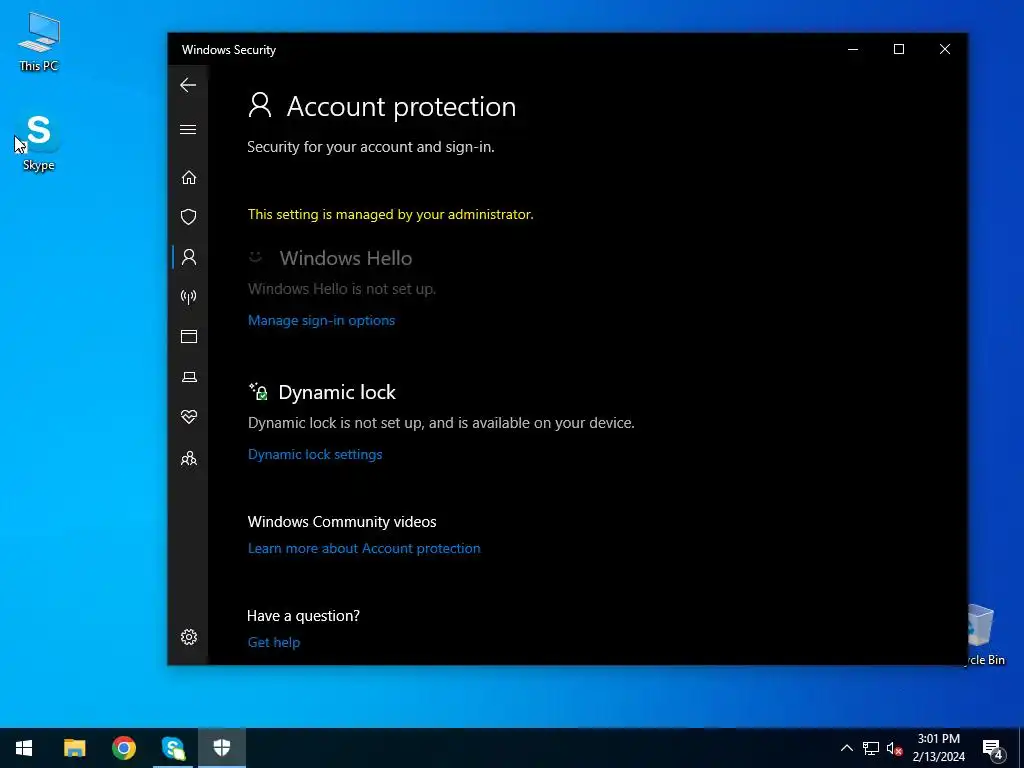Open Settings gear in Windows Security sidebar
The height and width of the screenshot is (768, 1024).
click(x=189, y=637)
